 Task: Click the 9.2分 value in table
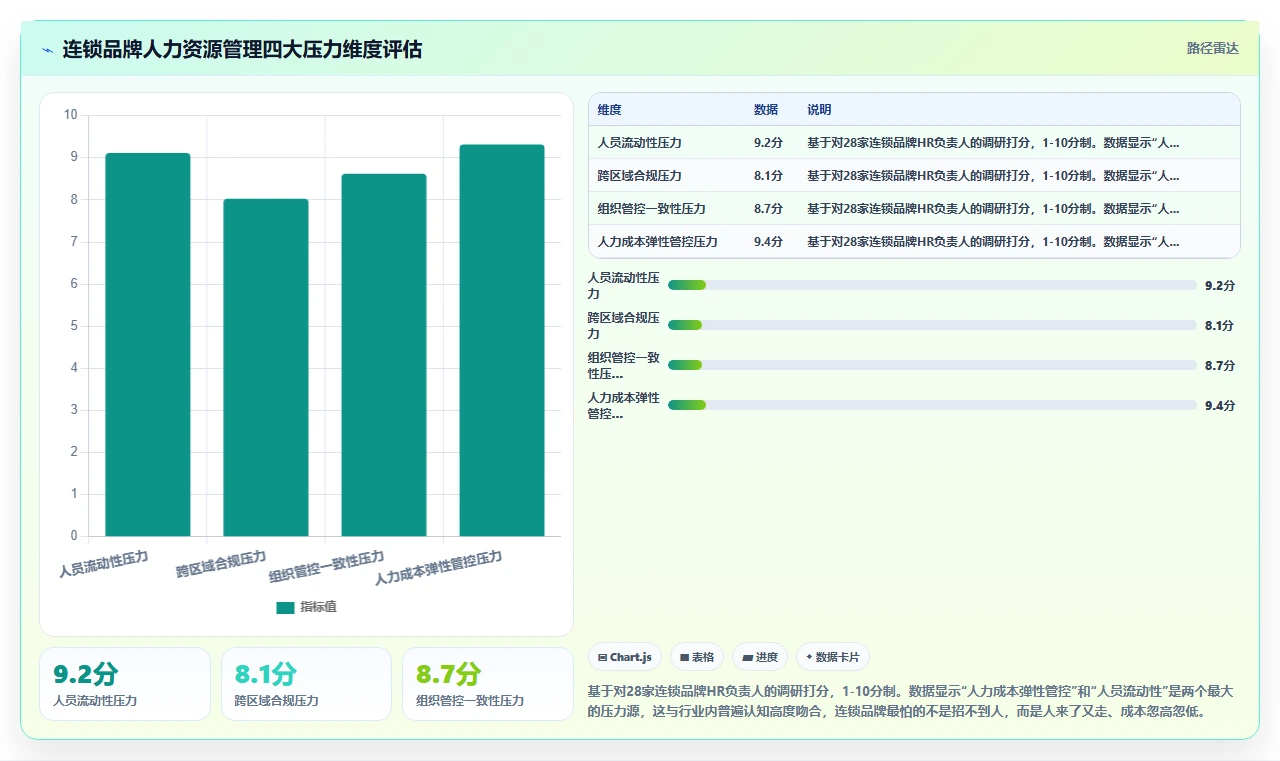pyautogui.click(x=768, y=143)
